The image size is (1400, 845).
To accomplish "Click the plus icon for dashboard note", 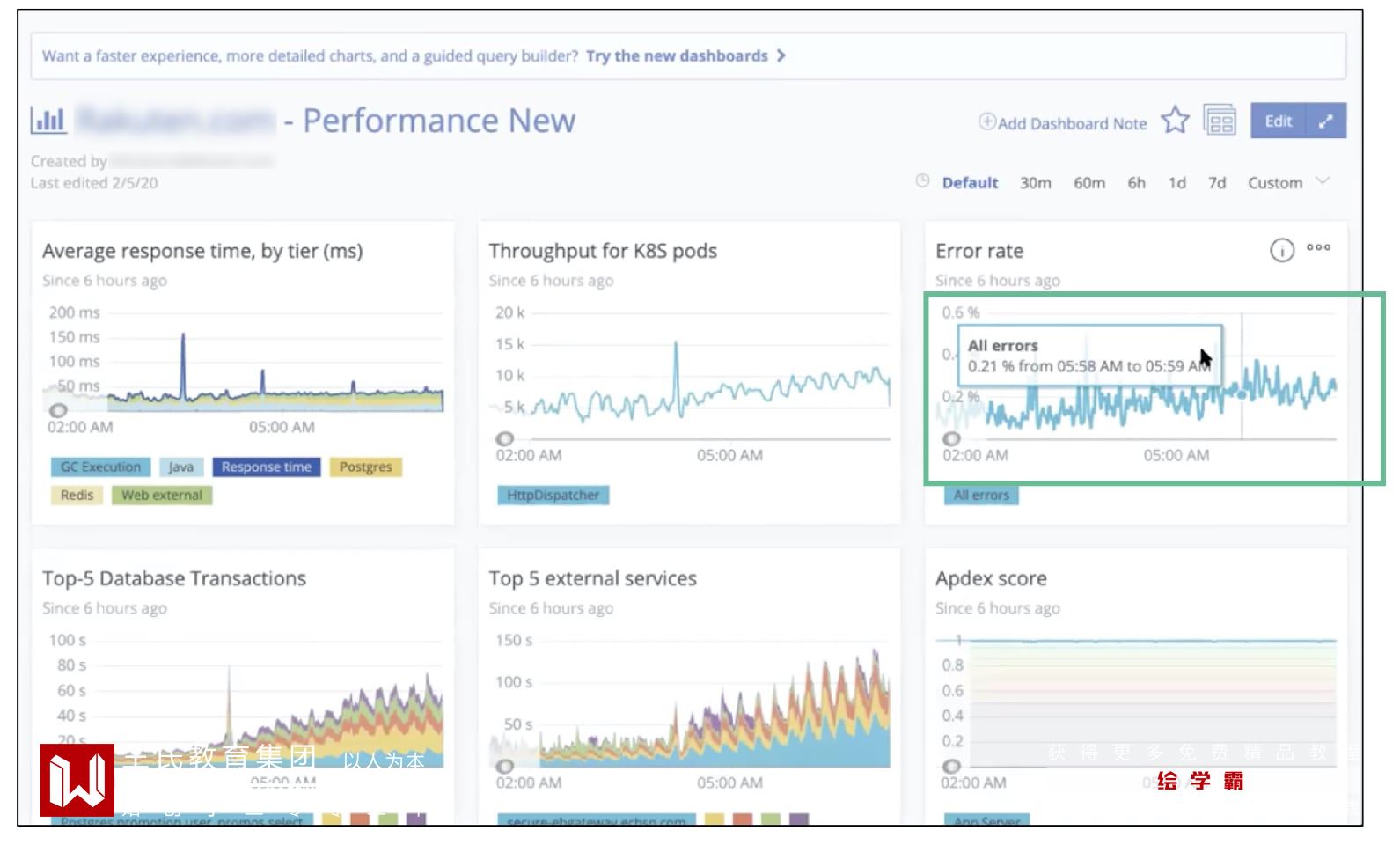I will [987, 121].
